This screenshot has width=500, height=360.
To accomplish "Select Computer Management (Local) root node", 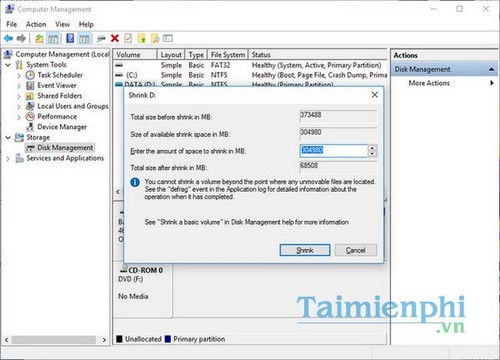I will click(x=62, y=54).
